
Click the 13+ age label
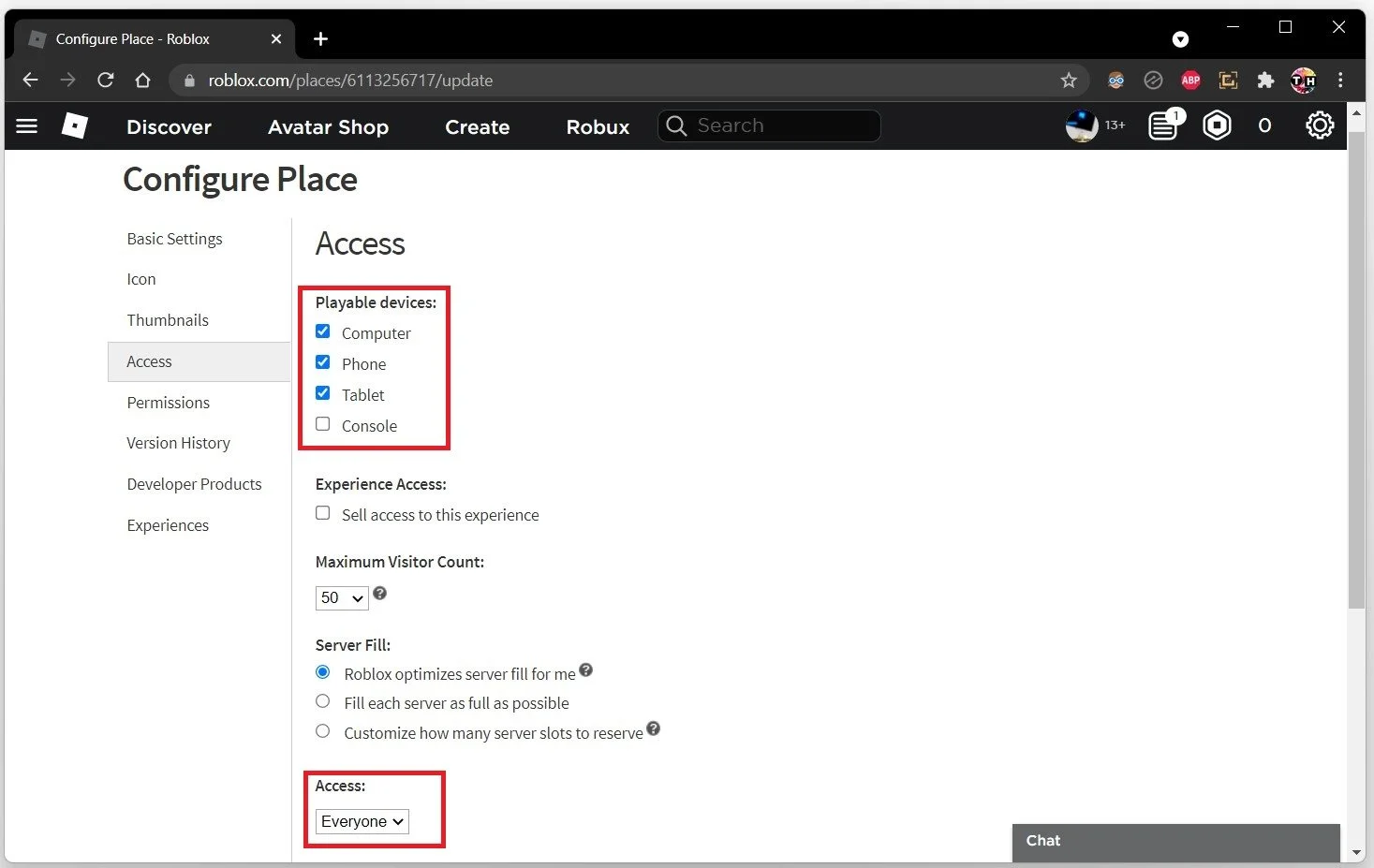[x=1115, y=125]
